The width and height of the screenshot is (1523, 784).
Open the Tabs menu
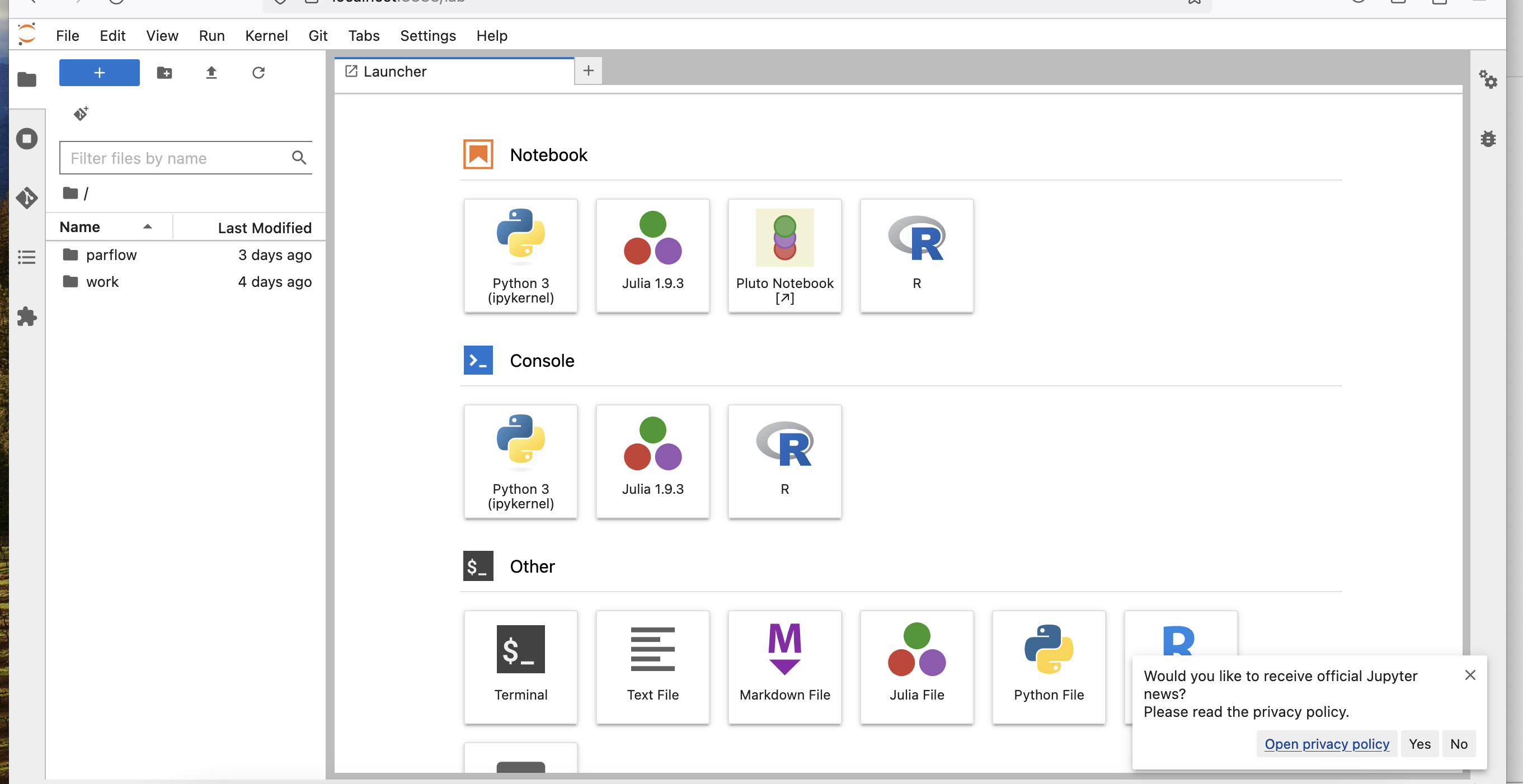coord(364,35)
